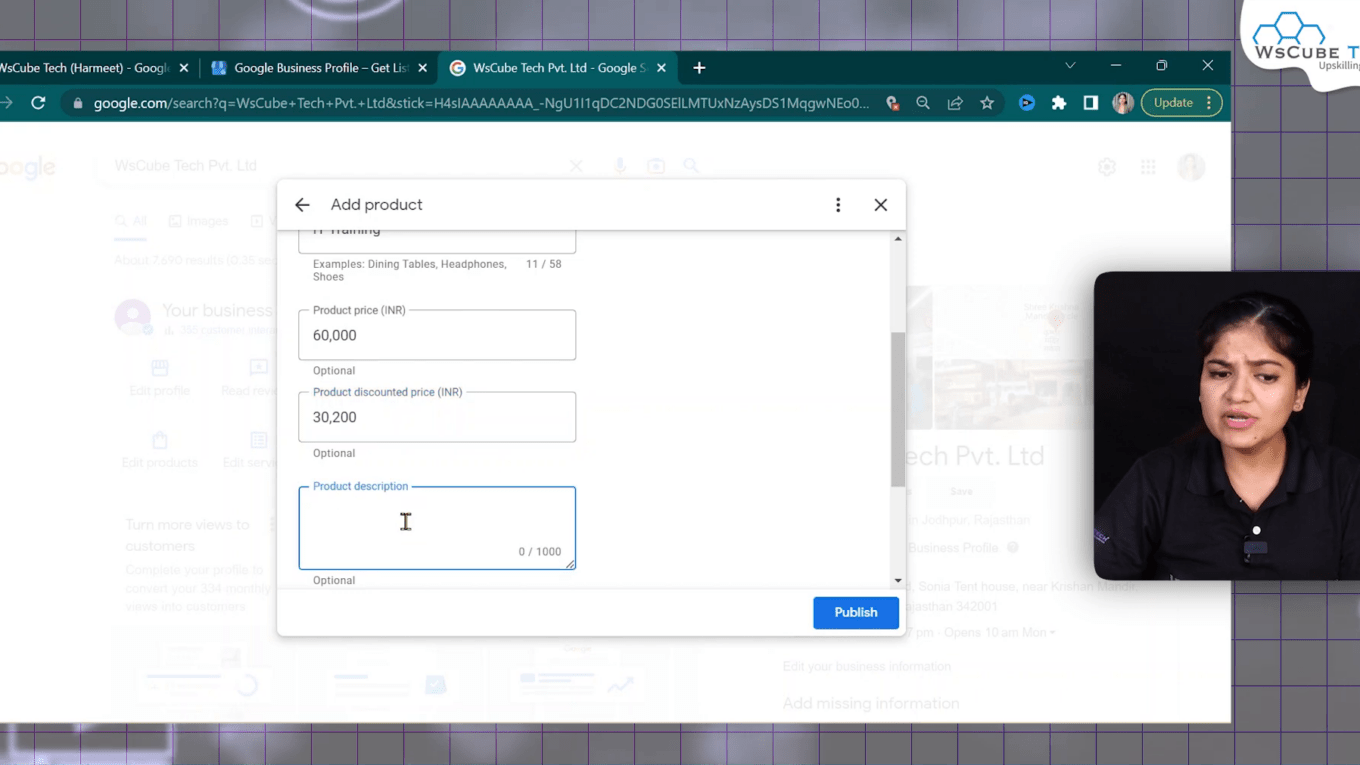Close the WsCube Tech (Harmeet) tab

pos(184,68)
